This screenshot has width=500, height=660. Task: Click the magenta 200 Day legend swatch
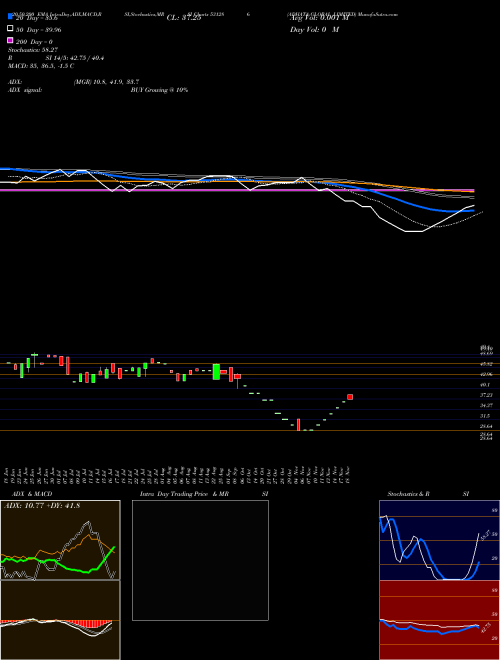[x=10, y=40]
